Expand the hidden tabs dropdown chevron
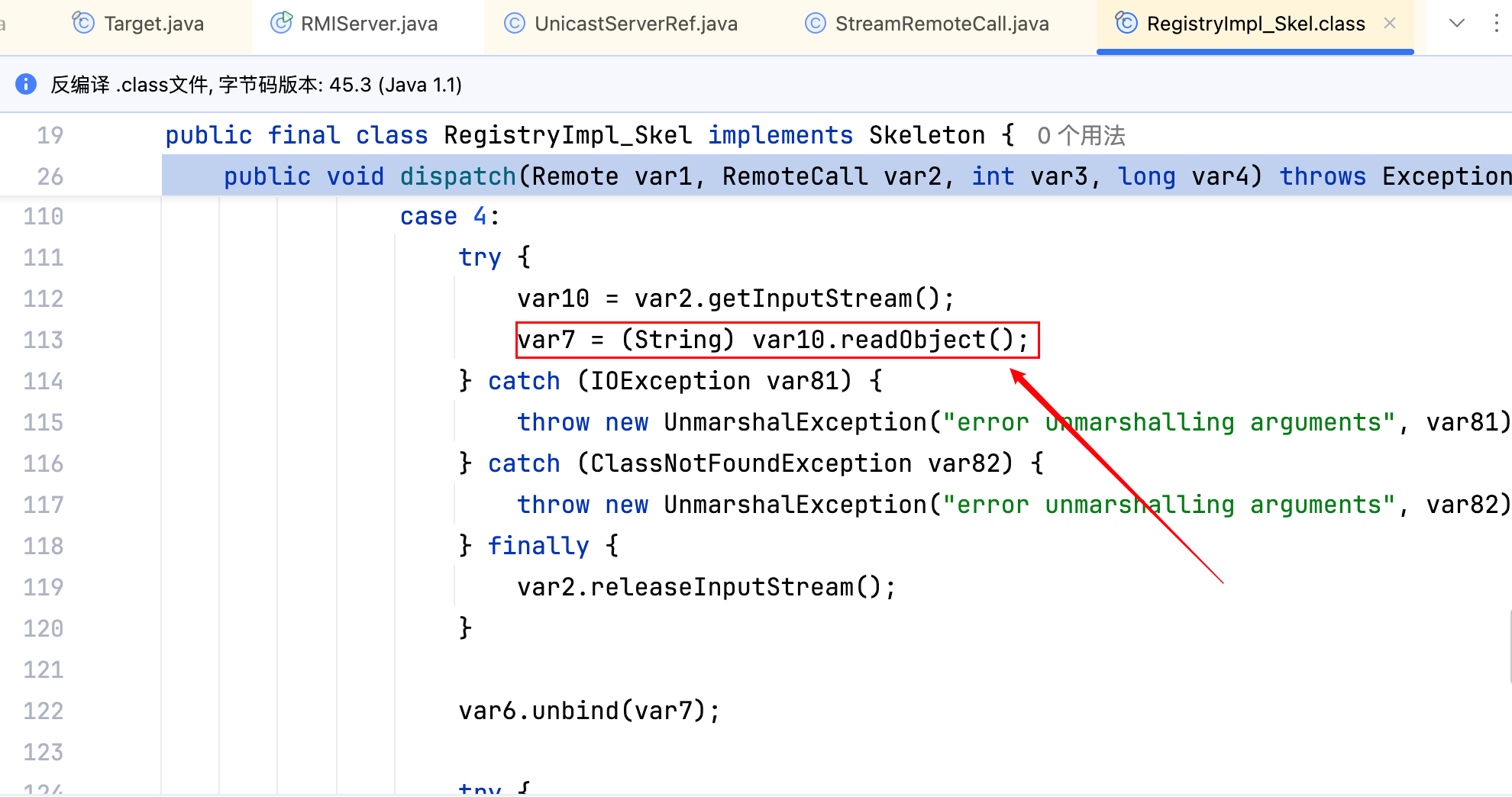The height and width of the screenshot is (797, 1512). pos(1456,24)
